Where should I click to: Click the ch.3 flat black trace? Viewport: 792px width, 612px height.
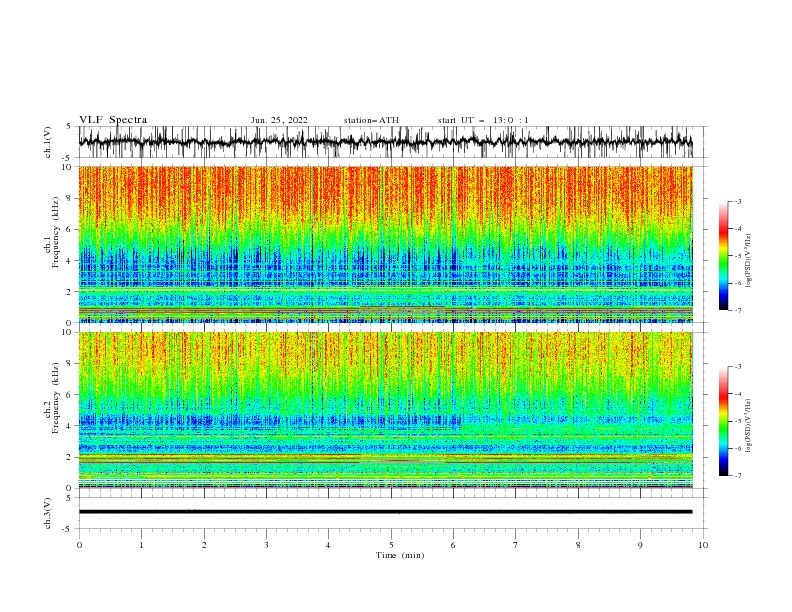[386, 512]
